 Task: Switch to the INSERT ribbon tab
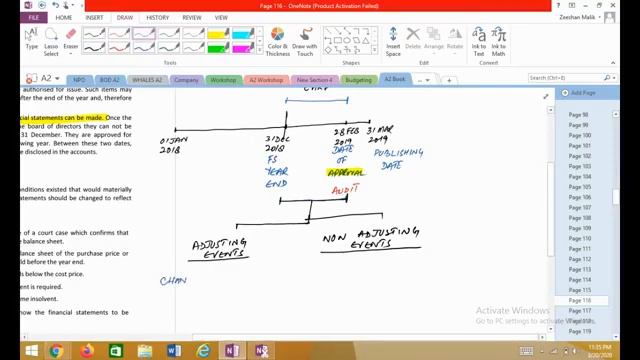(x=94, y=18)
